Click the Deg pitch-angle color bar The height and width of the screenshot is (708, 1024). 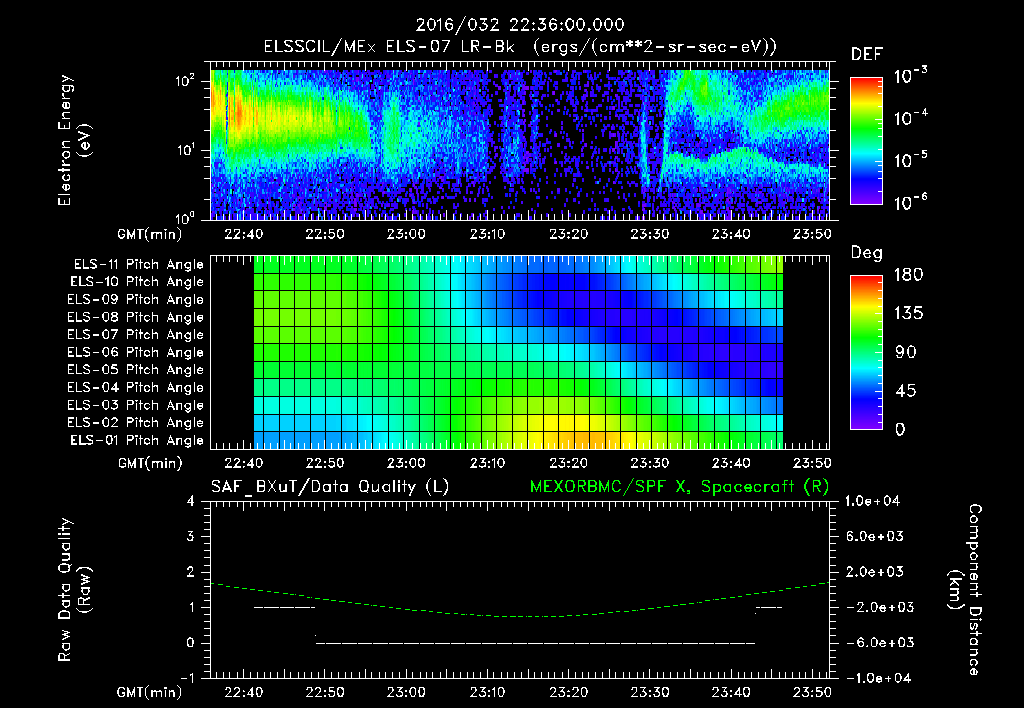tap(866, 352)
